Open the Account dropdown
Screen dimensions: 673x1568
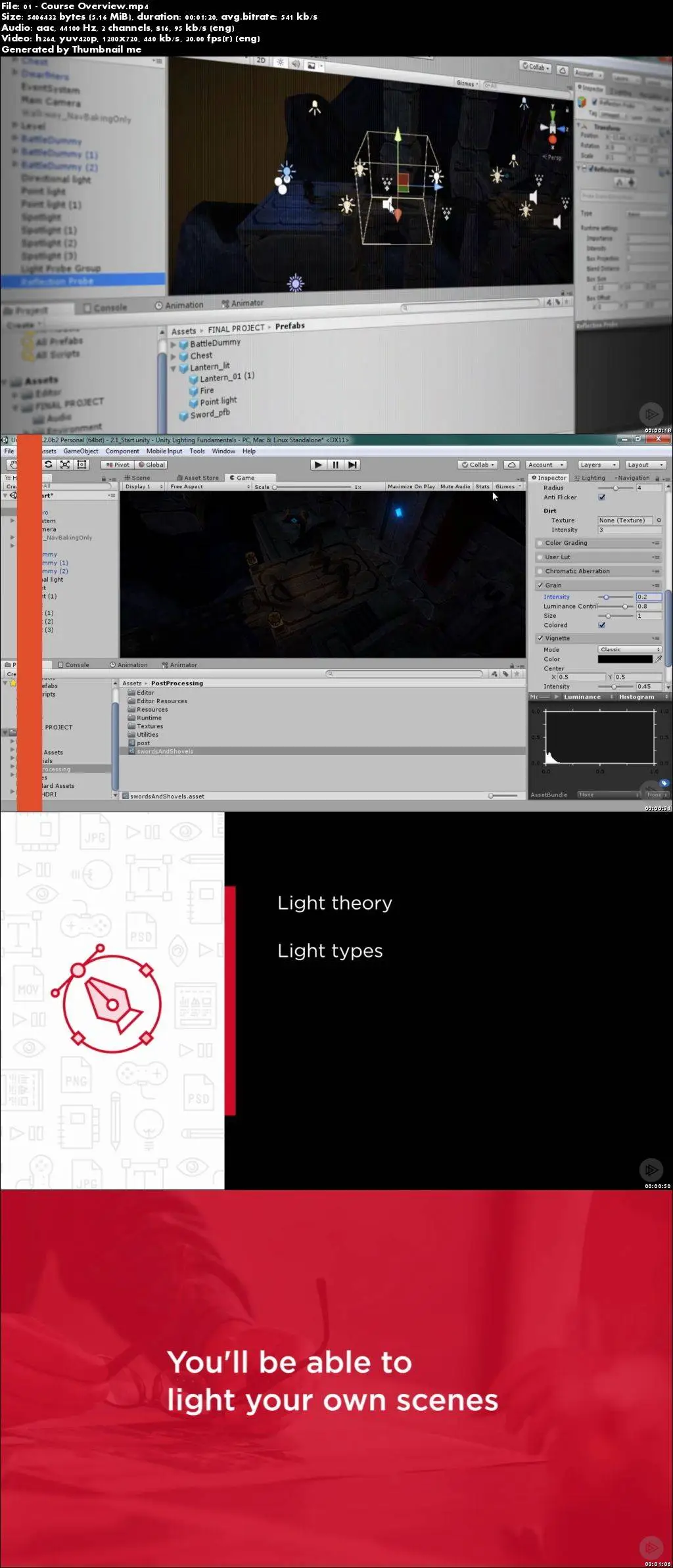pos(545,465)
